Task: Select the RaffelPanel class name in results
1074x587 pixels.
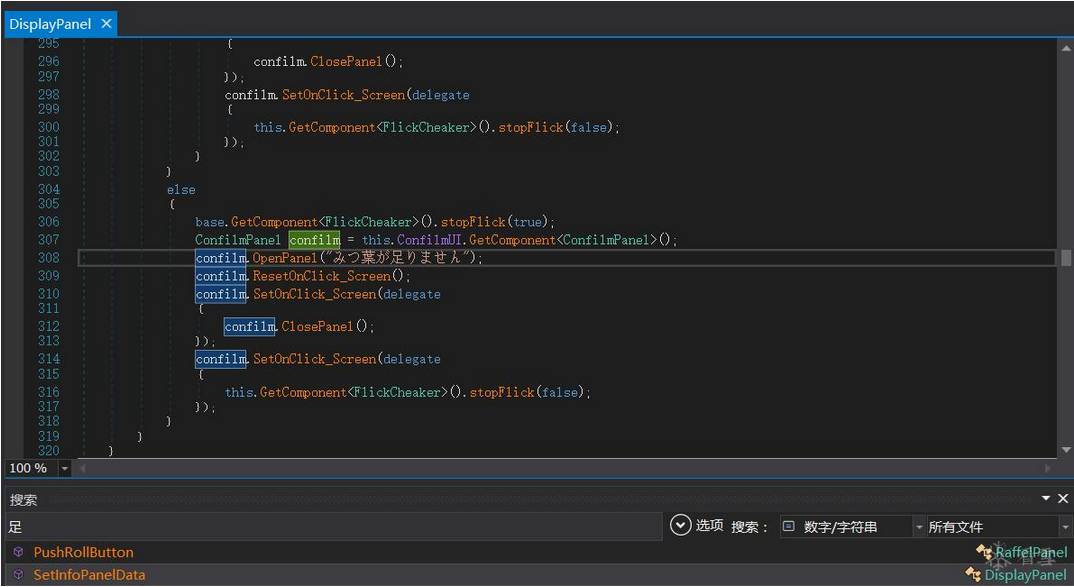Action: (1031, 552)
